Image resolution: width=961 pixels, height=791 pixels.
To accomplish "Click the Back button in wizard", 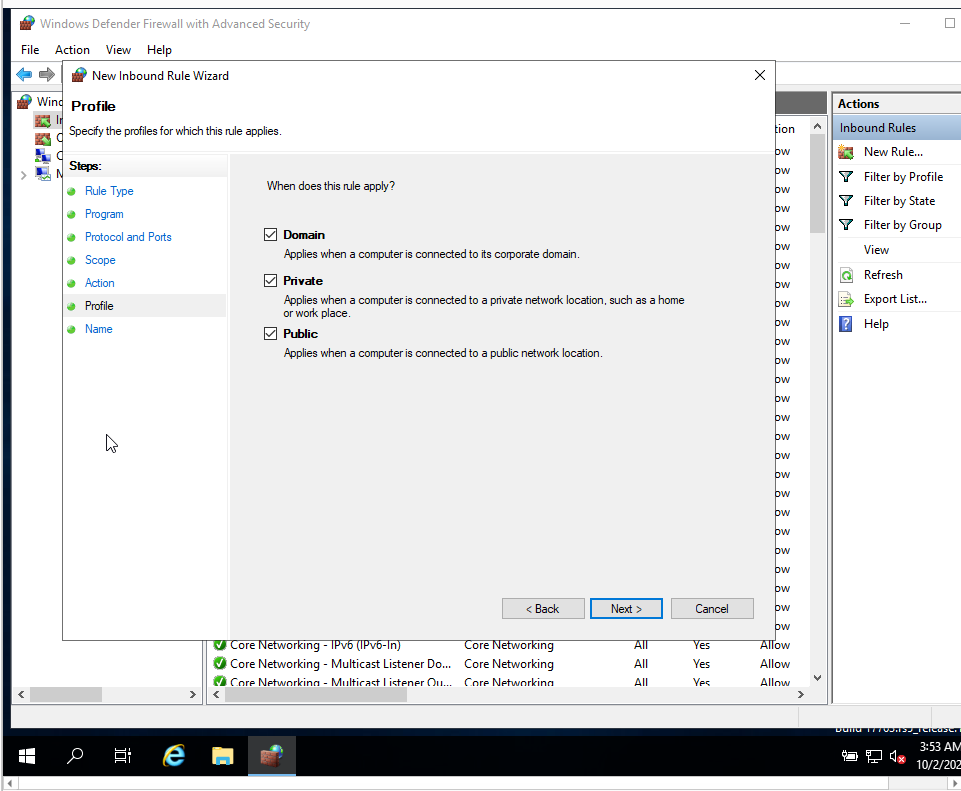I will click(543, 608).
